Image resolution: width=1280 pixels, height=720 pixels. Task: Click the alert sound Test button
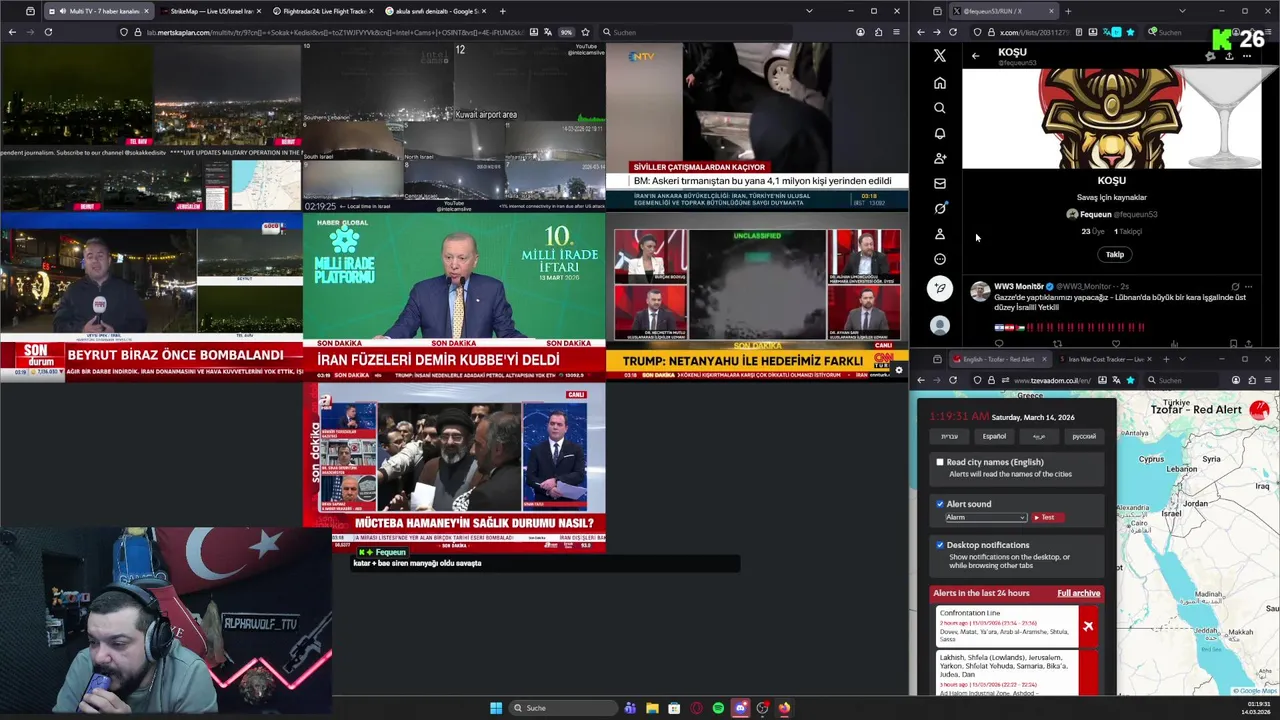[x=1046, y=517]
